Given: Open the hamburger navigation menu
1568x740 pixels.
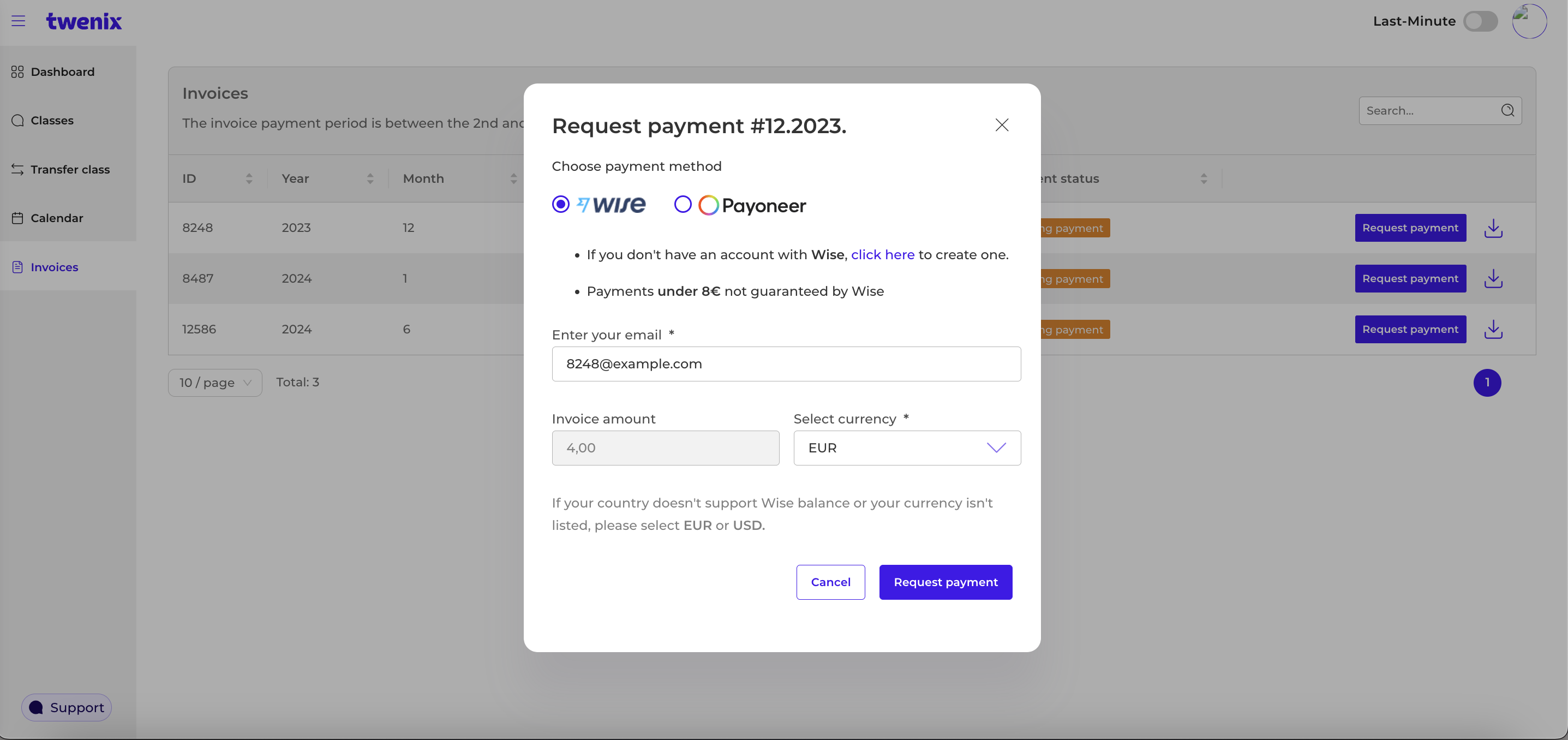Looking at the screenshot, I should pos(18,21).
